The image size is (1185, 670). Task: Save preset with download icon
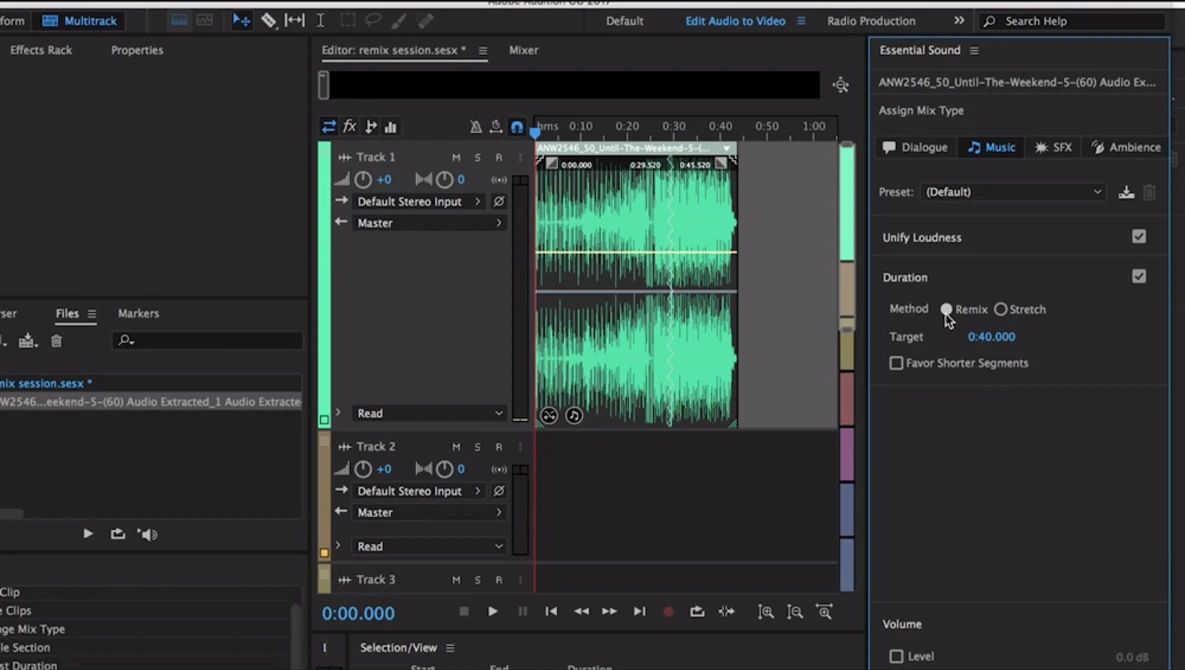(x=1126, y=193)
